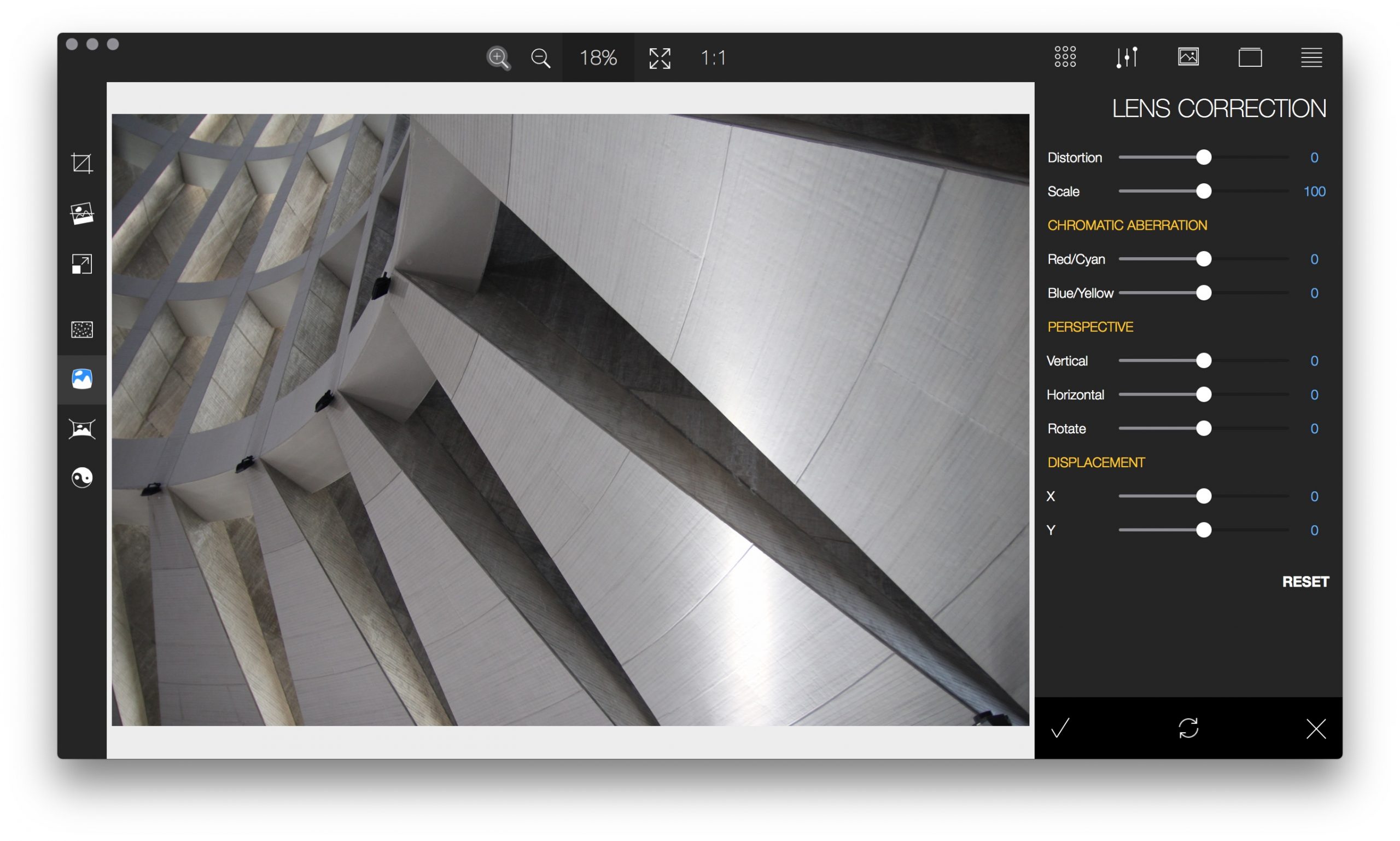Click the Vertical perspective slider handle
The width and height of the screenshot is (1400, 841).
1204,361
